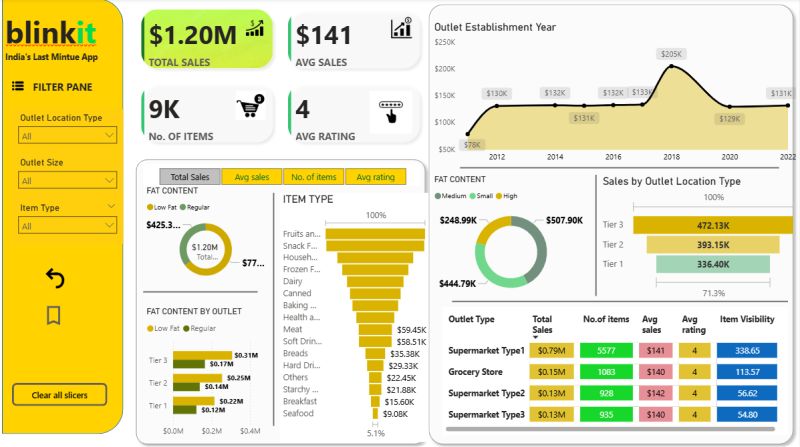Click the Snack Foods funnel bar
The height and width of the screenshot is (447, 800).
point(375,245)
